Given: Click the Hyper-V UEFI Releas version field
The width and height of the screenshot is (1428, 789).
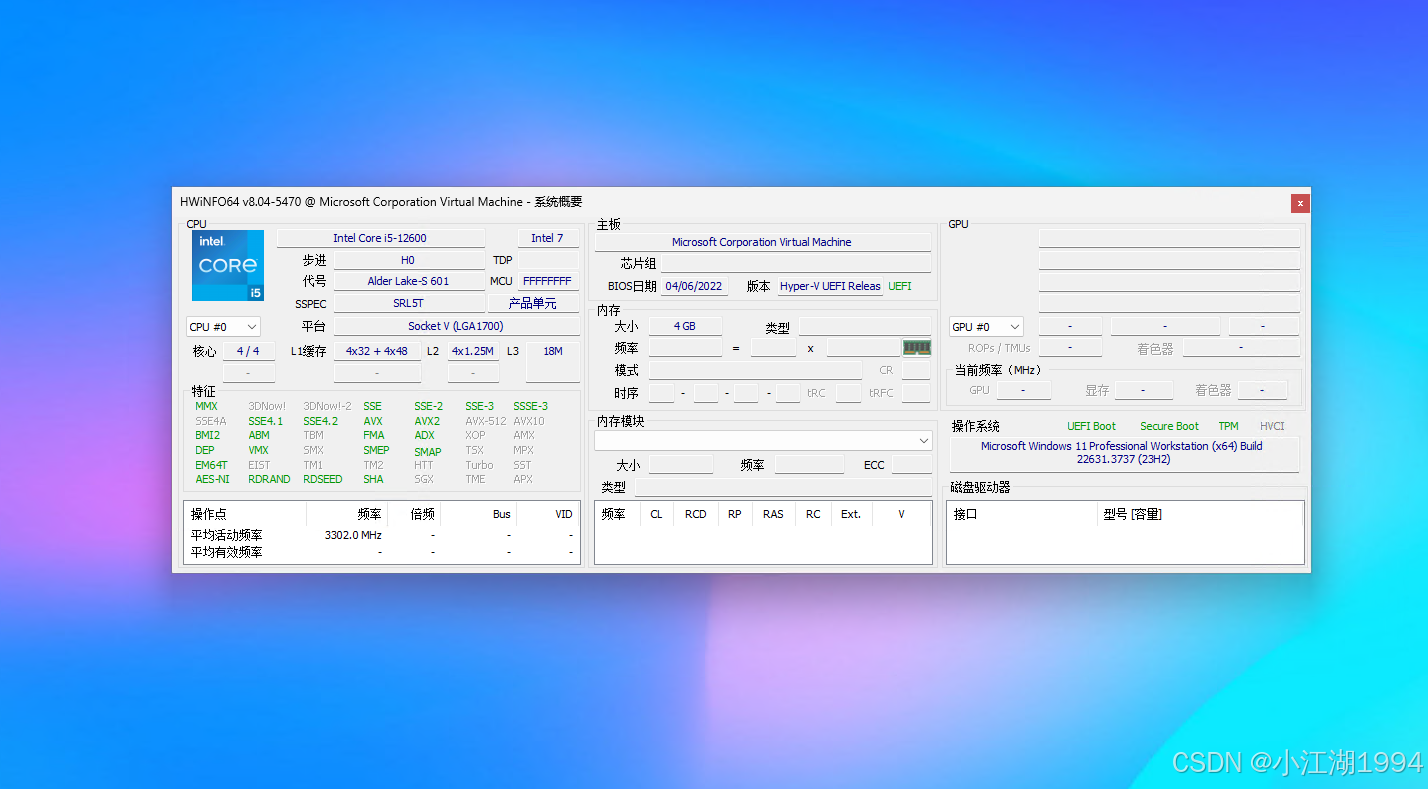Looking at the screenshot, I should pyautogui.click(x=830, y=286).
